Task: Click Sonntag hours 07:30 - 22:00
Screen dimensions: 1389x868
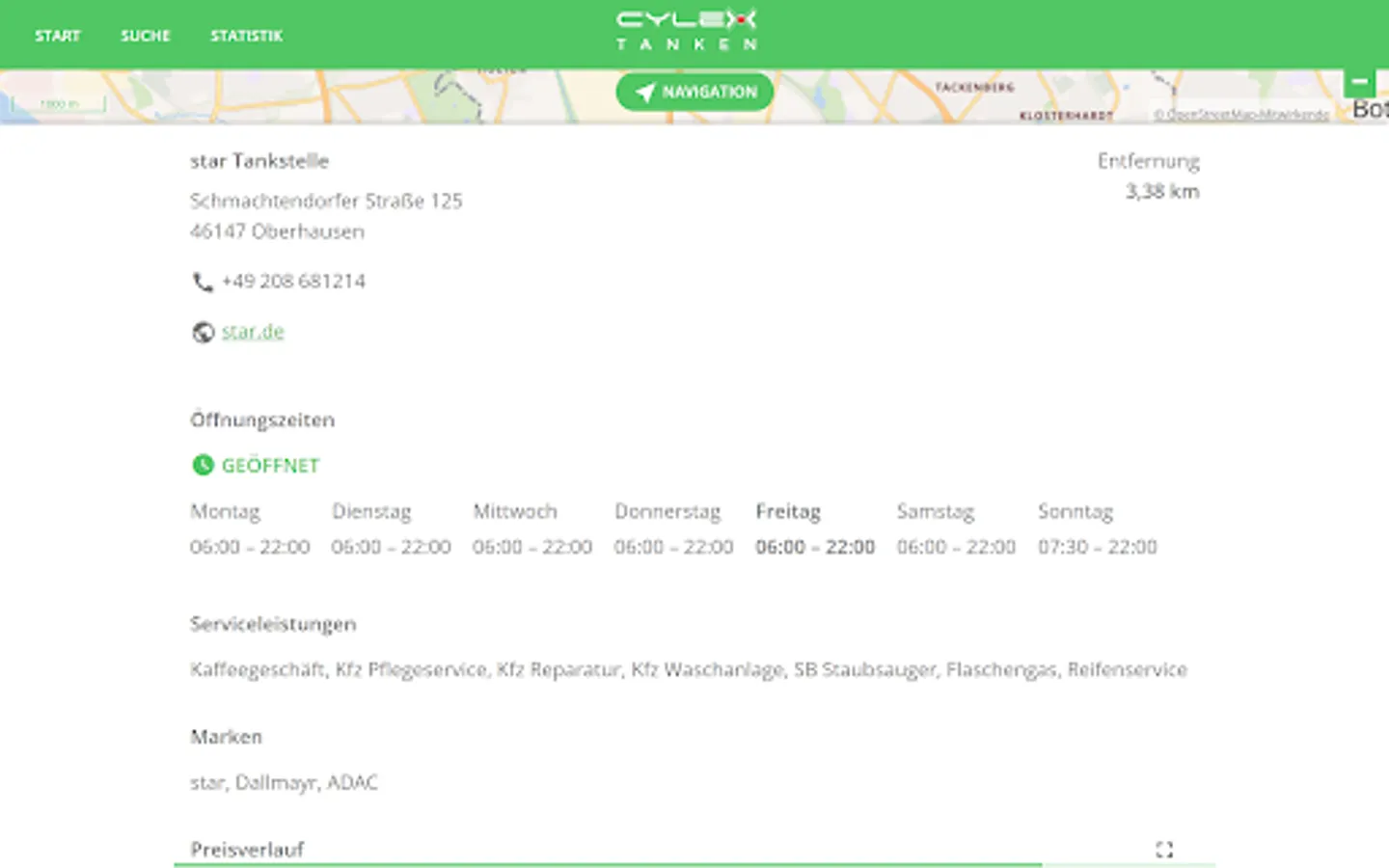Action: pyautogui.click(x=1098, y=547)
